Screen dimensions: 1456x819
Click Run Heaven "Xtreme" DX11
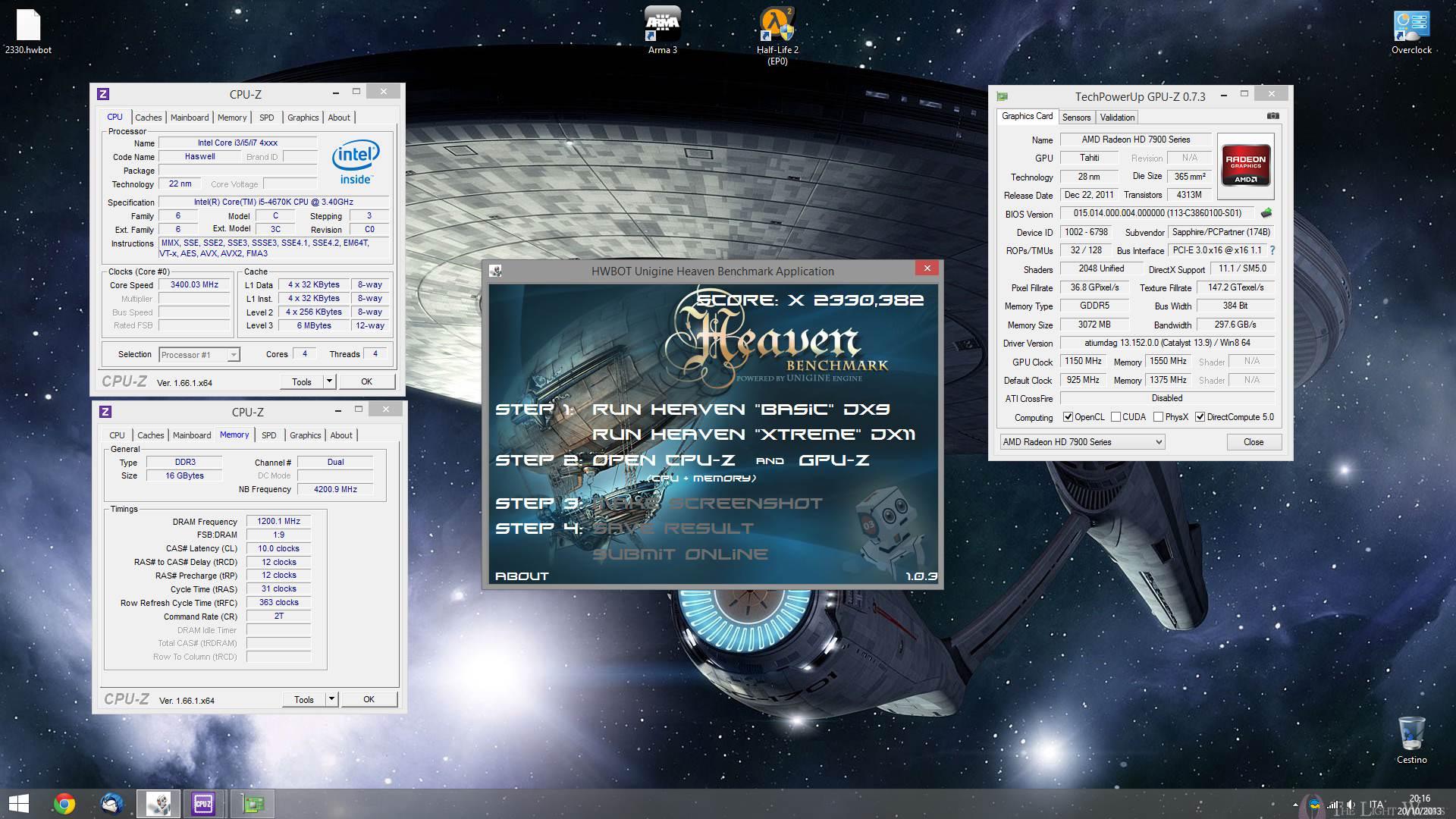[x=753, y=435]
